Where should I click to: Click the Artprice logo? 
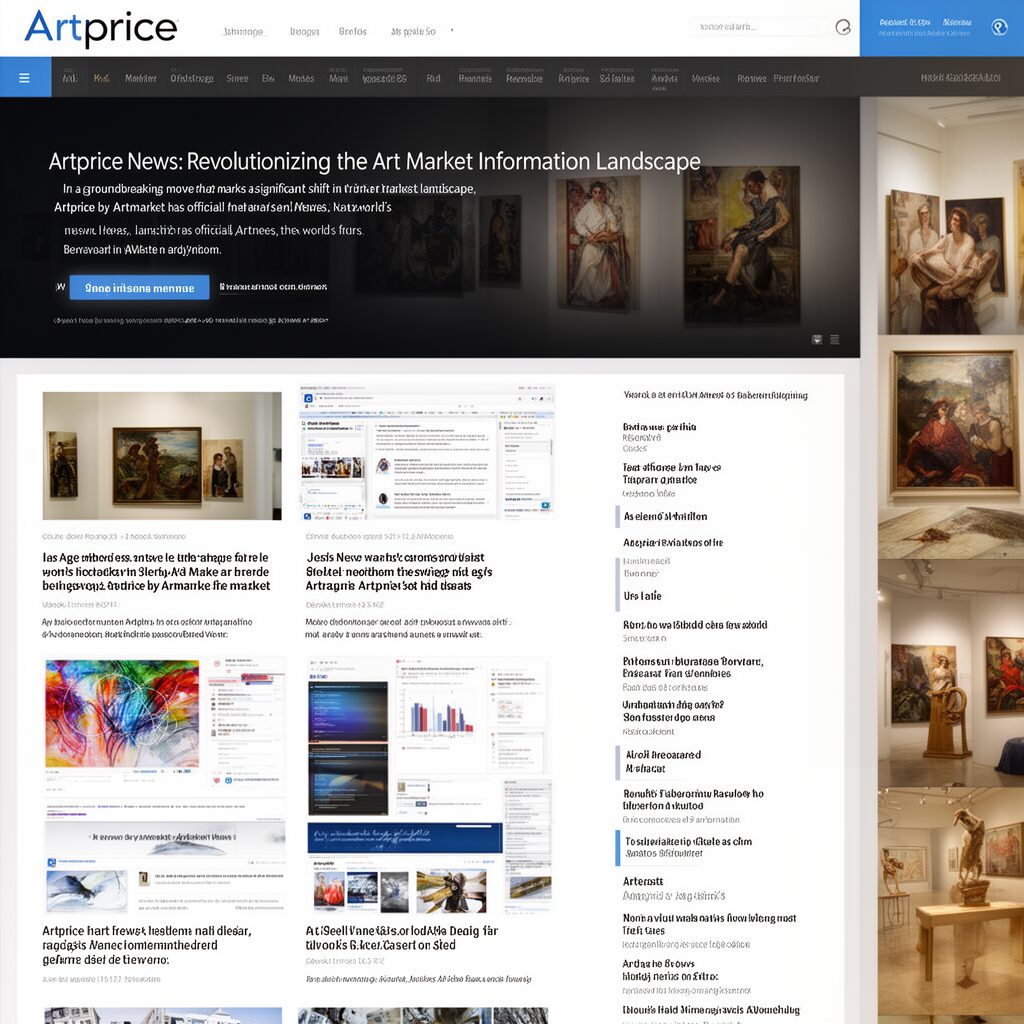101,28
